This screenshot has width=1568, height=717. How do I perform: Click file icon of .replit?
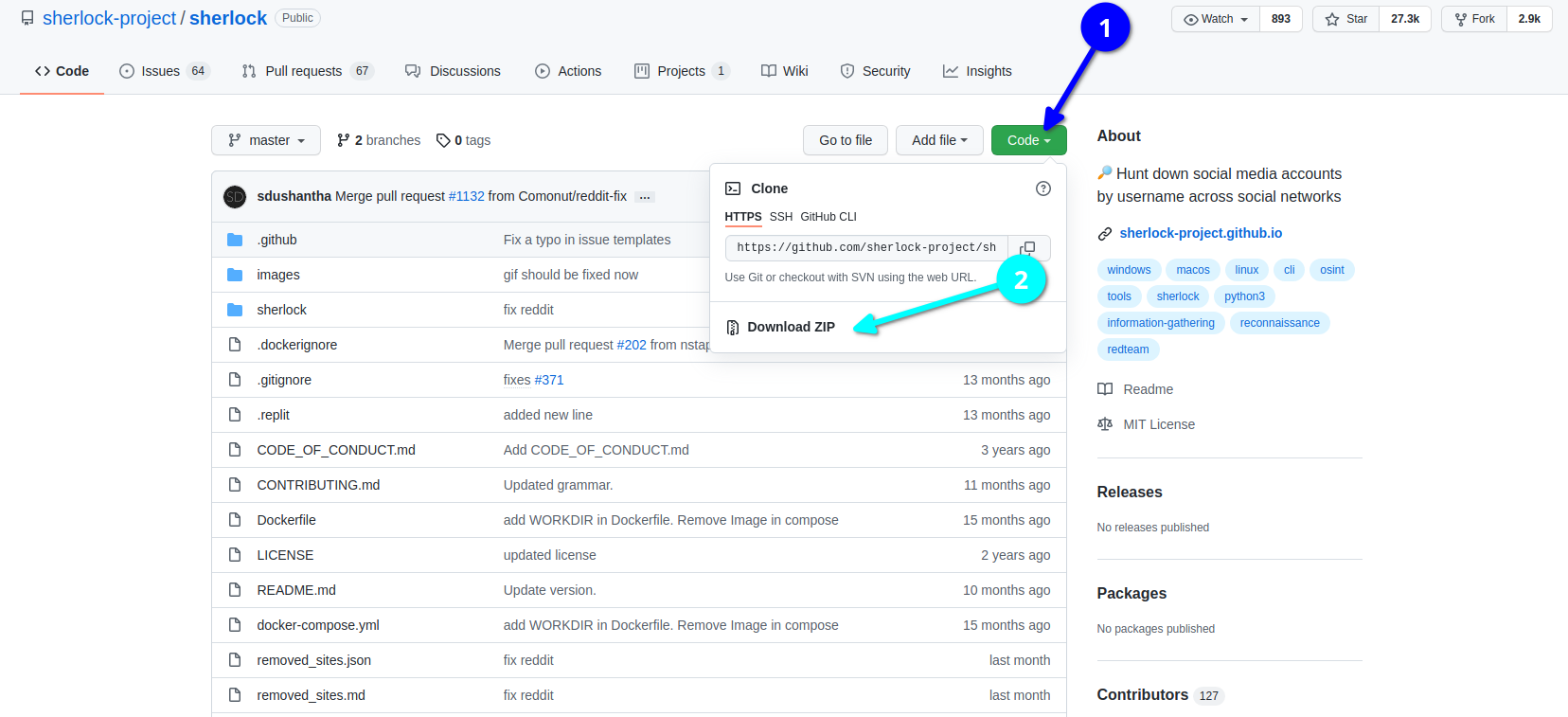[x=235, y=415]
